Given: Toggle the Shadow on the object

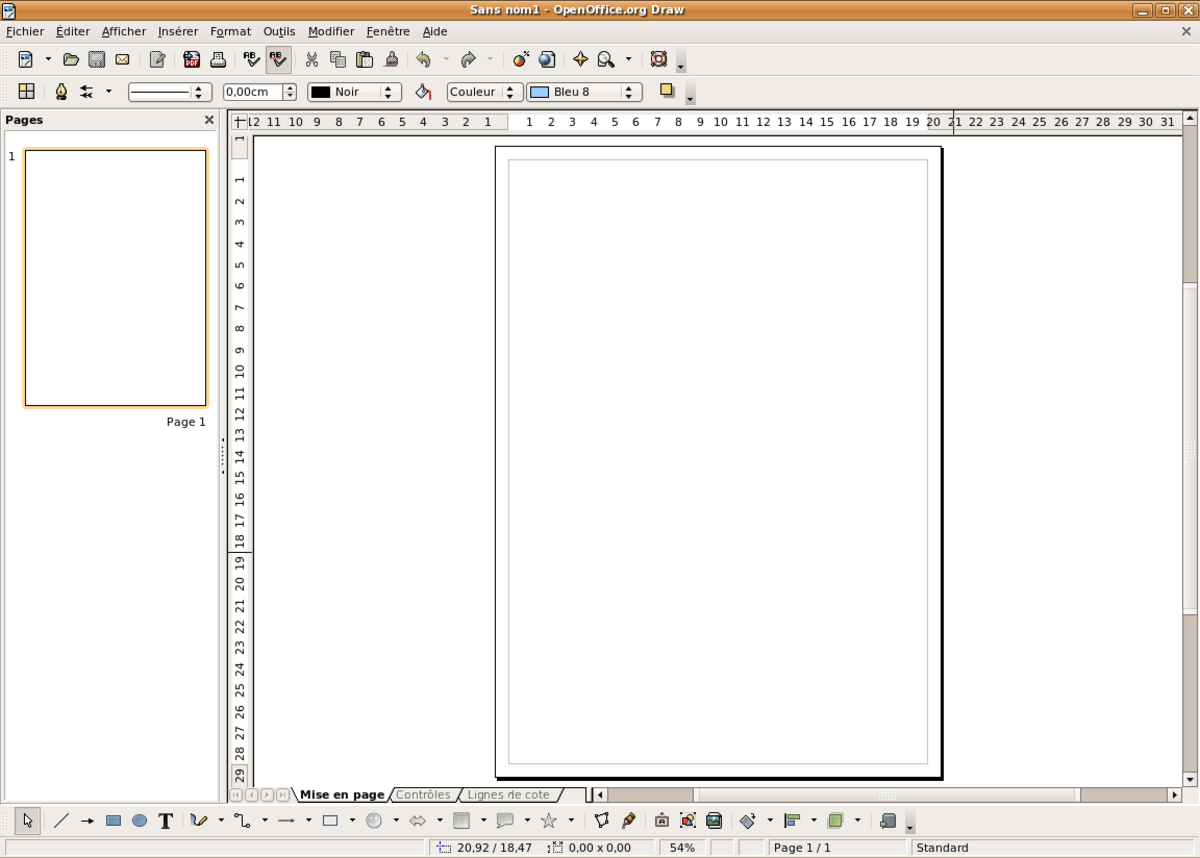Looking at the screenshot, I should [x=668, y=91].
